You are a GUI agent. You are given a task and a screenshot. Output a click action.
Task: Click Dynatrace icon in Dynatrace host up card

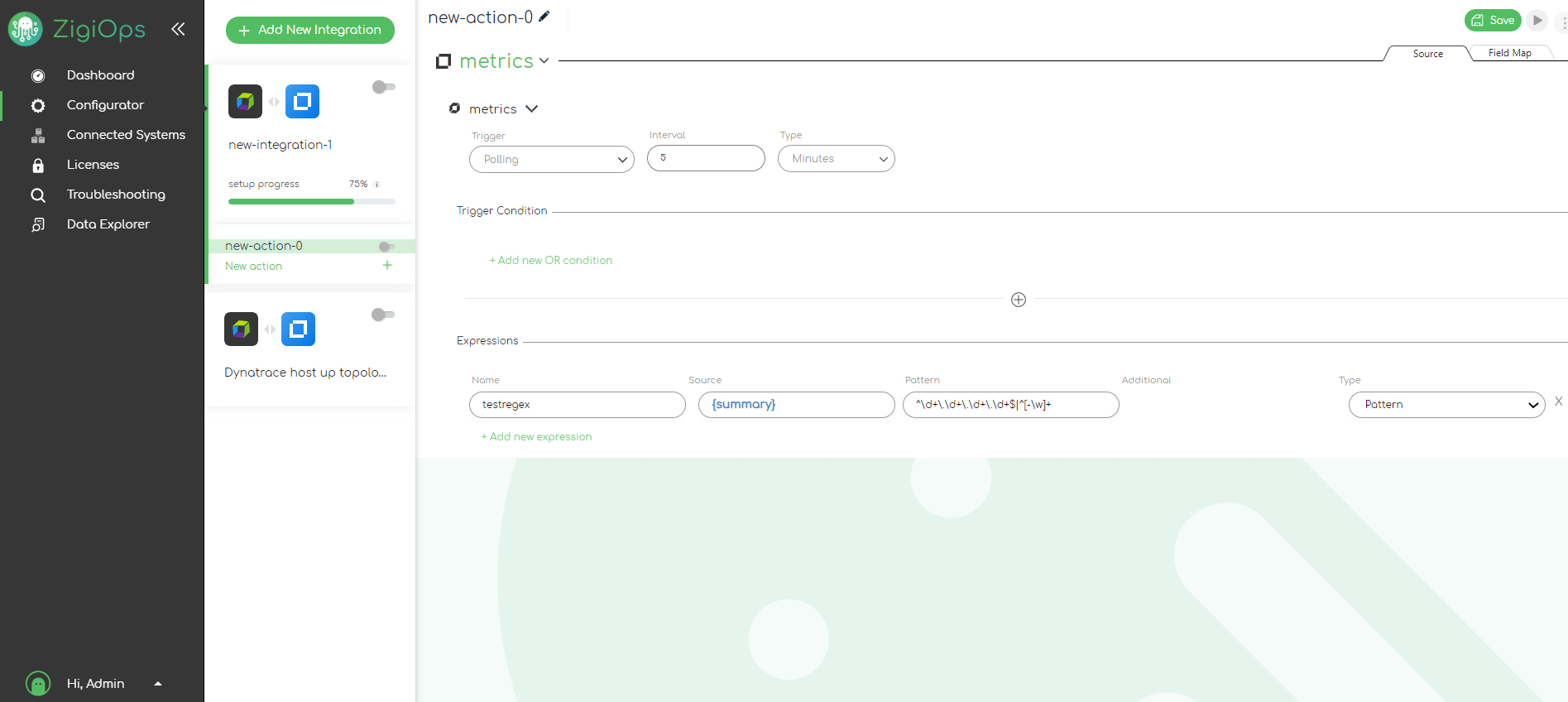pyautogui.click(x=241, y=329)
